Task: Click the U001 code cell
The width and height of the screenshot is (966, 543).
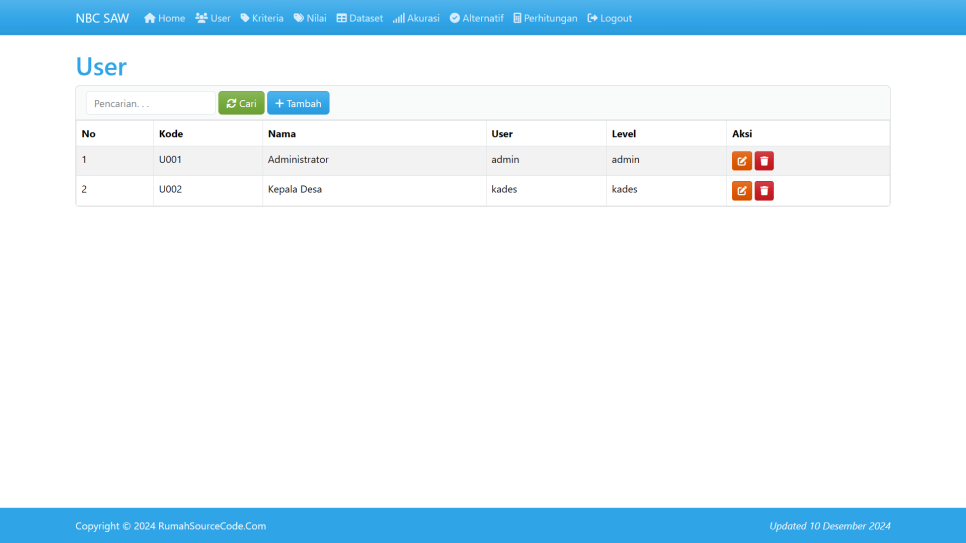Action: tap(170, 160)
